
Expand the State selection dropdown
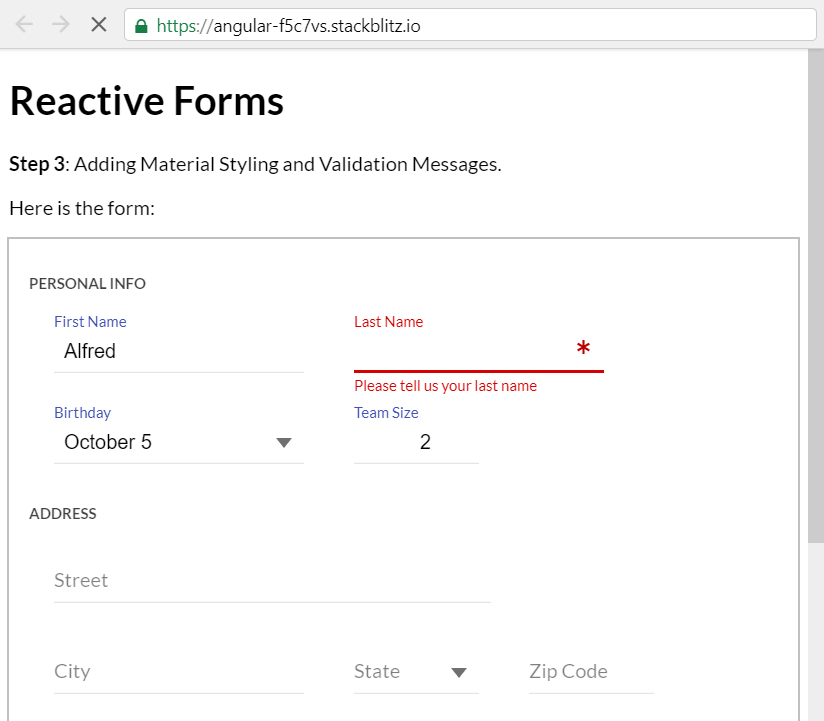460,672
